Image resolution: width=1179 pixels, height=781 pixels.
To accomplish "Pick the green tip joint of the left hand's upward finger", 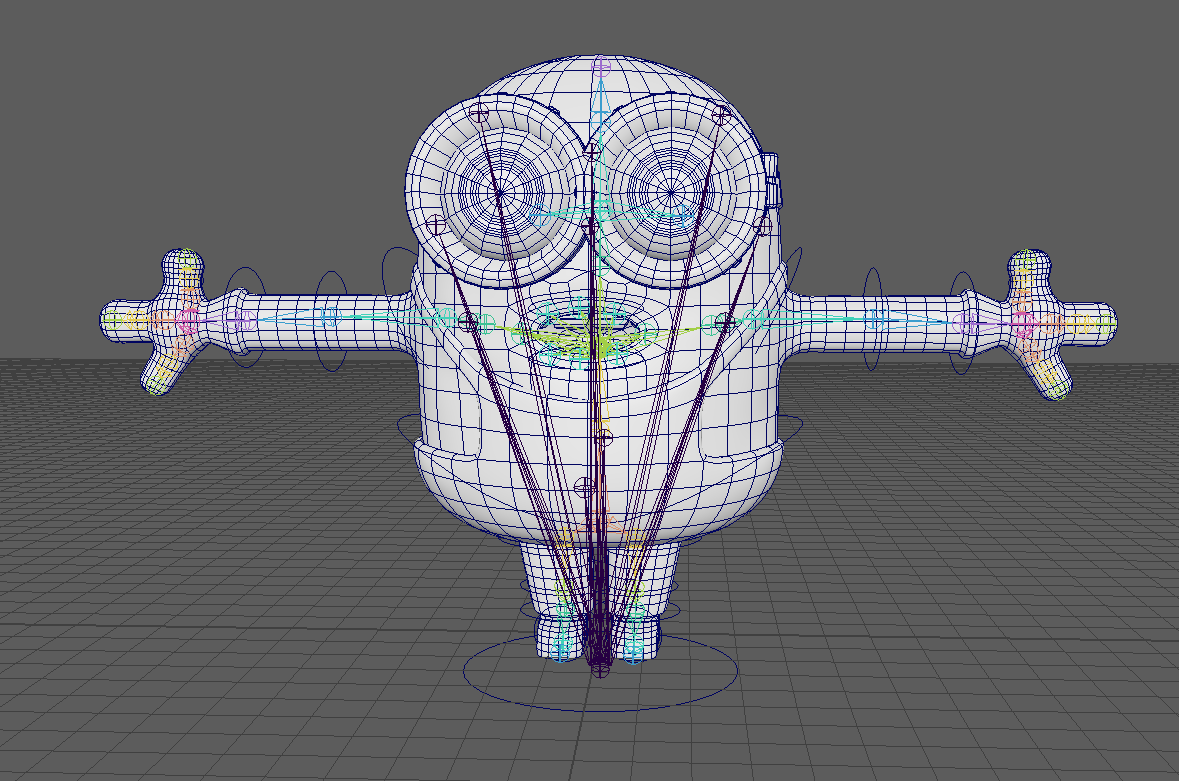I will pos(187,259).
